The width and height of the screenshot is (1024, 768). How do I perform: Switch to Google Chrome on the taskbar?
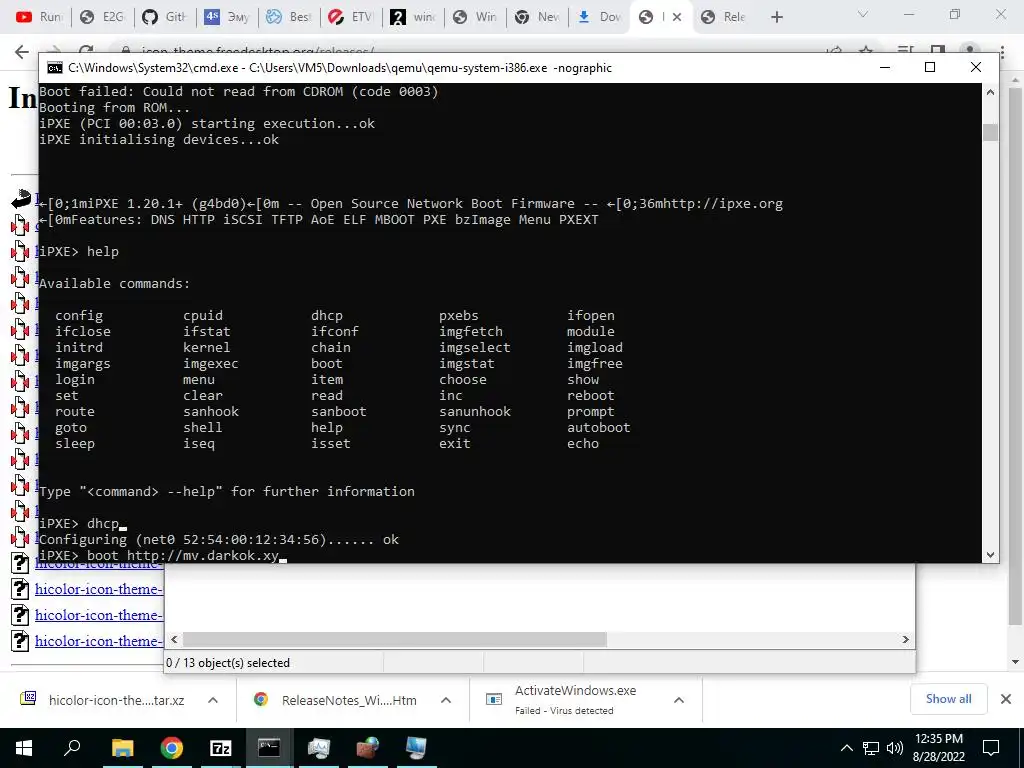tap(171, 748)
